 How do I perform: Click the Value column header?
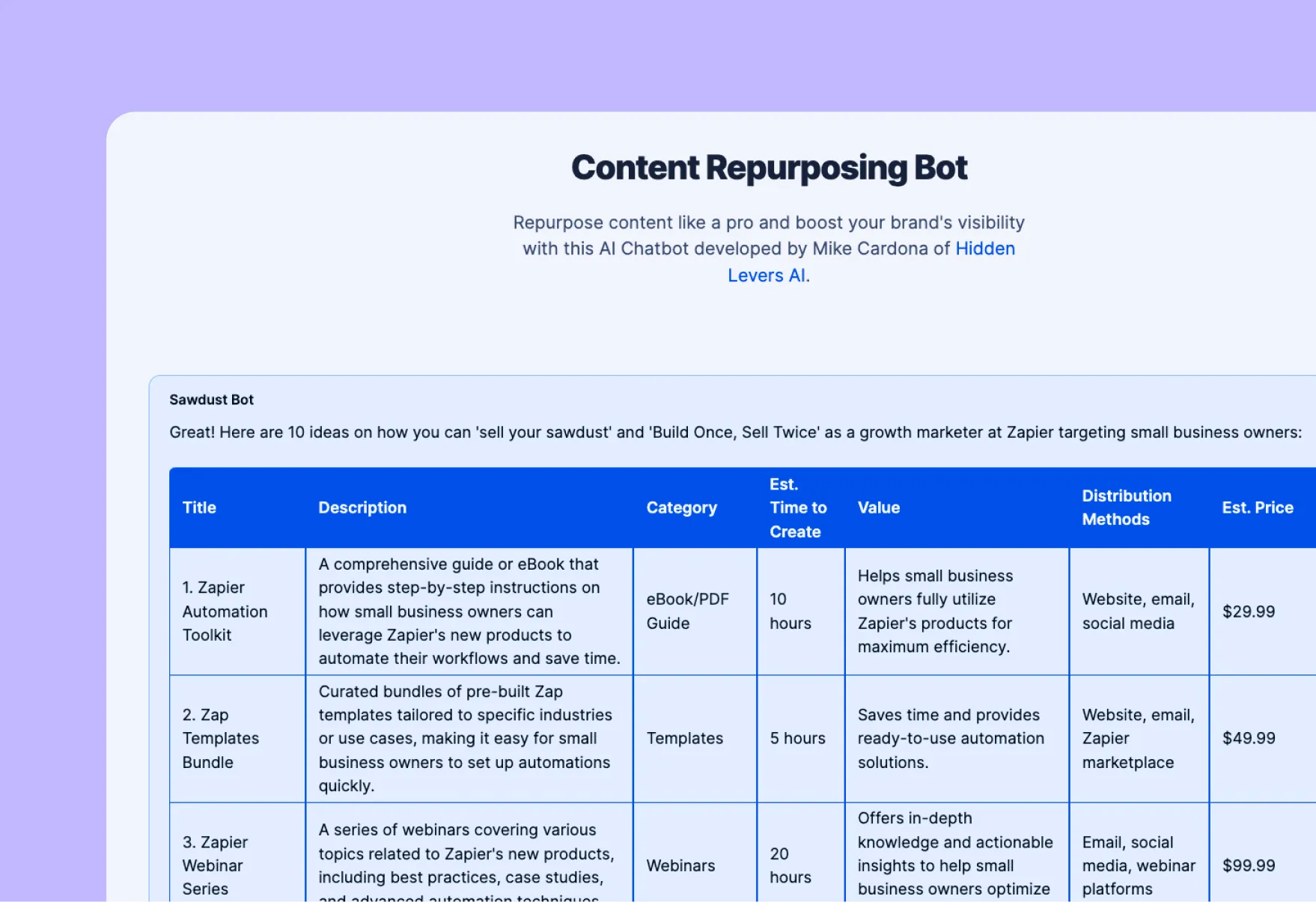click(x=879, y=508)
